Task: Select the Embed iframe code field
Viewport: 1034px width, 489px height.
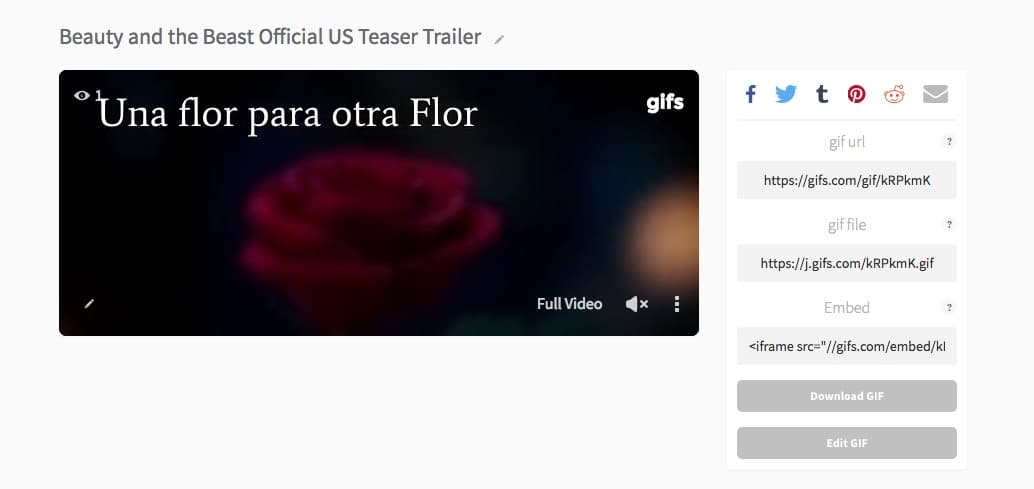Action: tap(847, 346)
